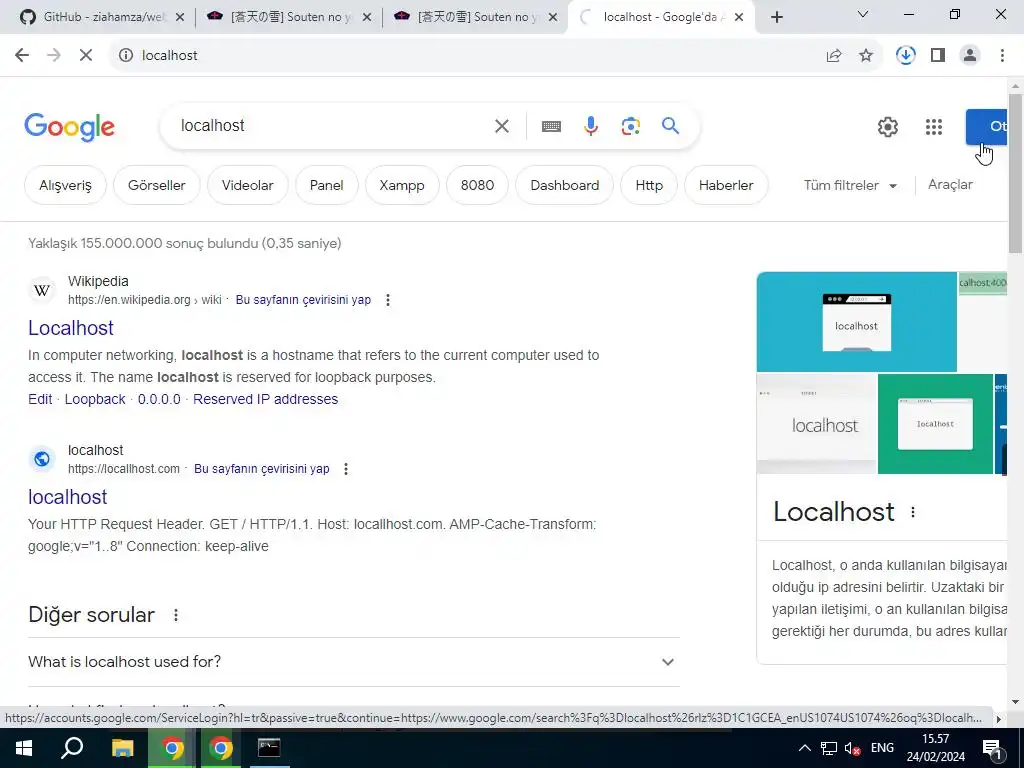Open the tab search chevron in title bar
The height and width of the screenshot is (768, 1024).
(x=863, y=14)
